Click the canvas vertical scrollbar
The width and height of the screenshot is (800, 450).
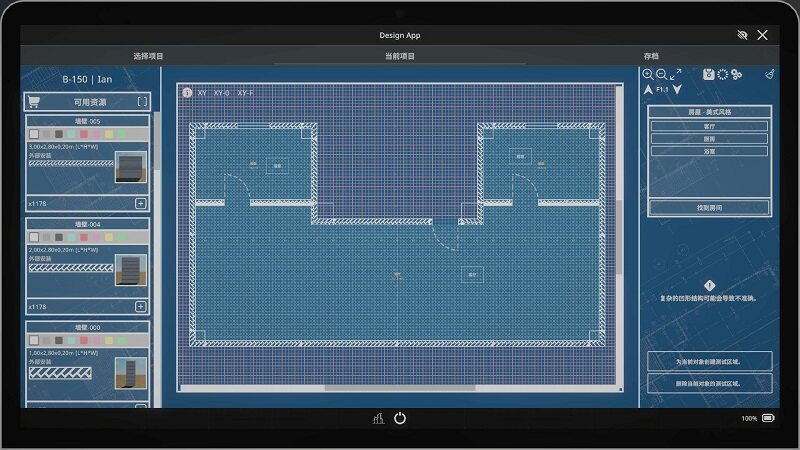tap(619, 237)
